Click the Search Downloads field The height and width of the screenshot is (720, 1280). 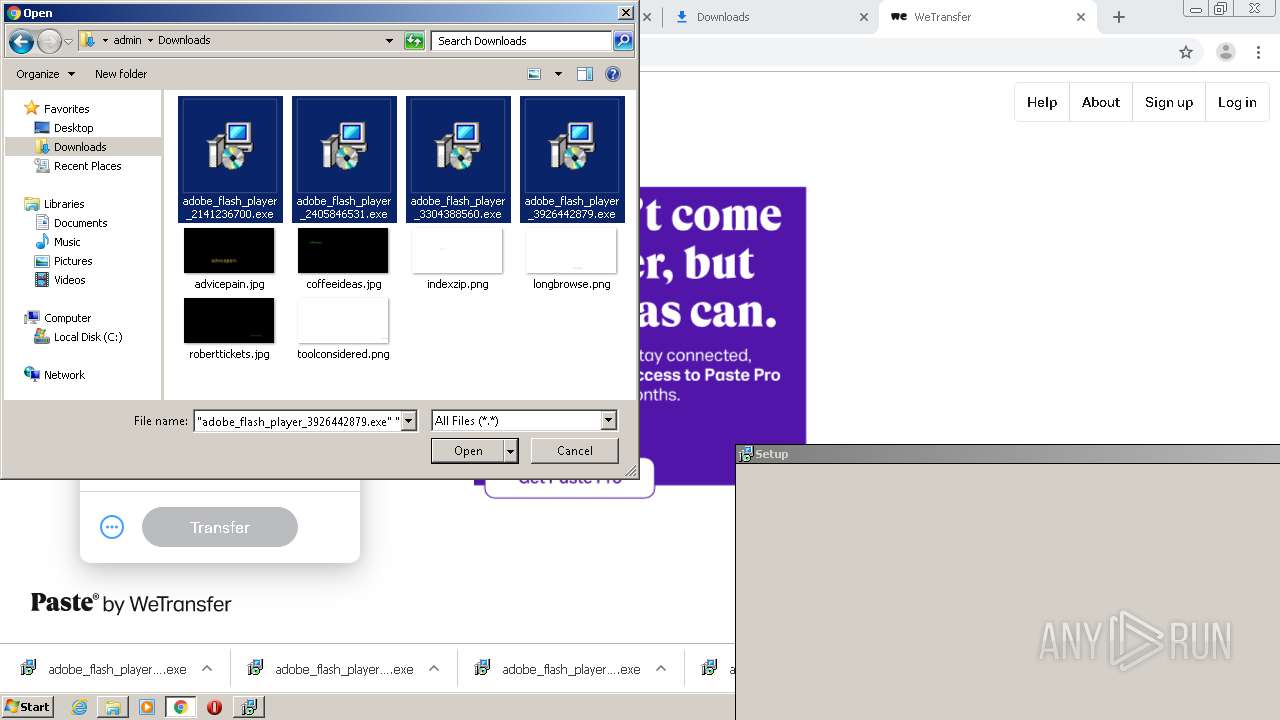tap(522, 41)
